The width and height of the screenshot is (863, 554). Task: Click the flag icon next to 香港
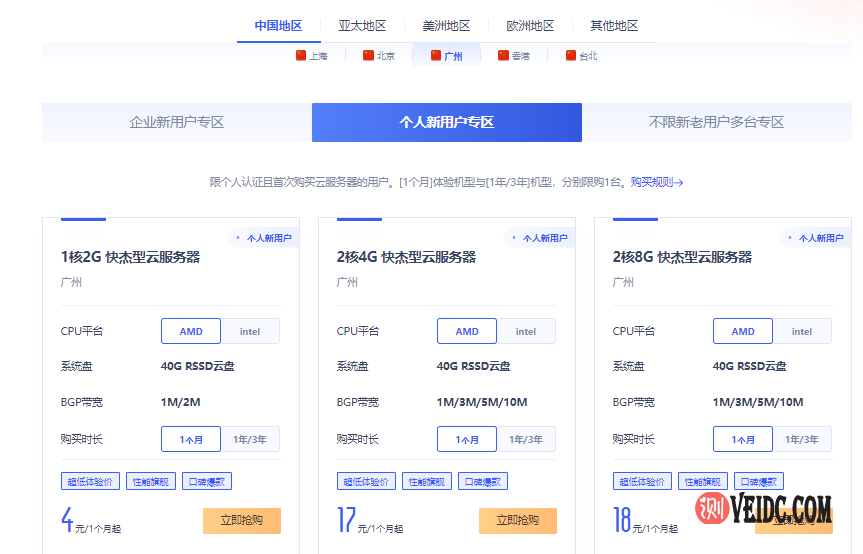click(503, 56)
